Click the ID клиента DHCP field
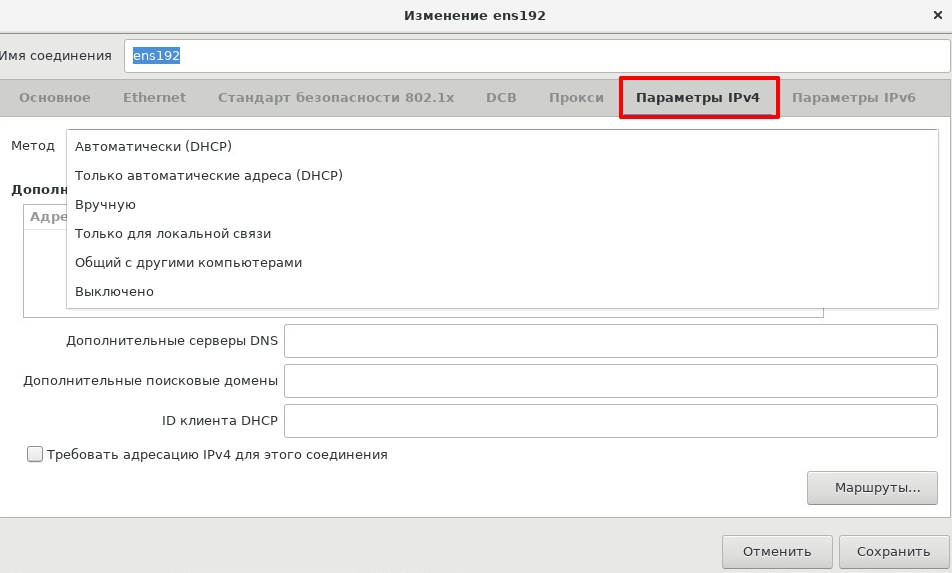 pyautogui.click(x=611, y=421)
